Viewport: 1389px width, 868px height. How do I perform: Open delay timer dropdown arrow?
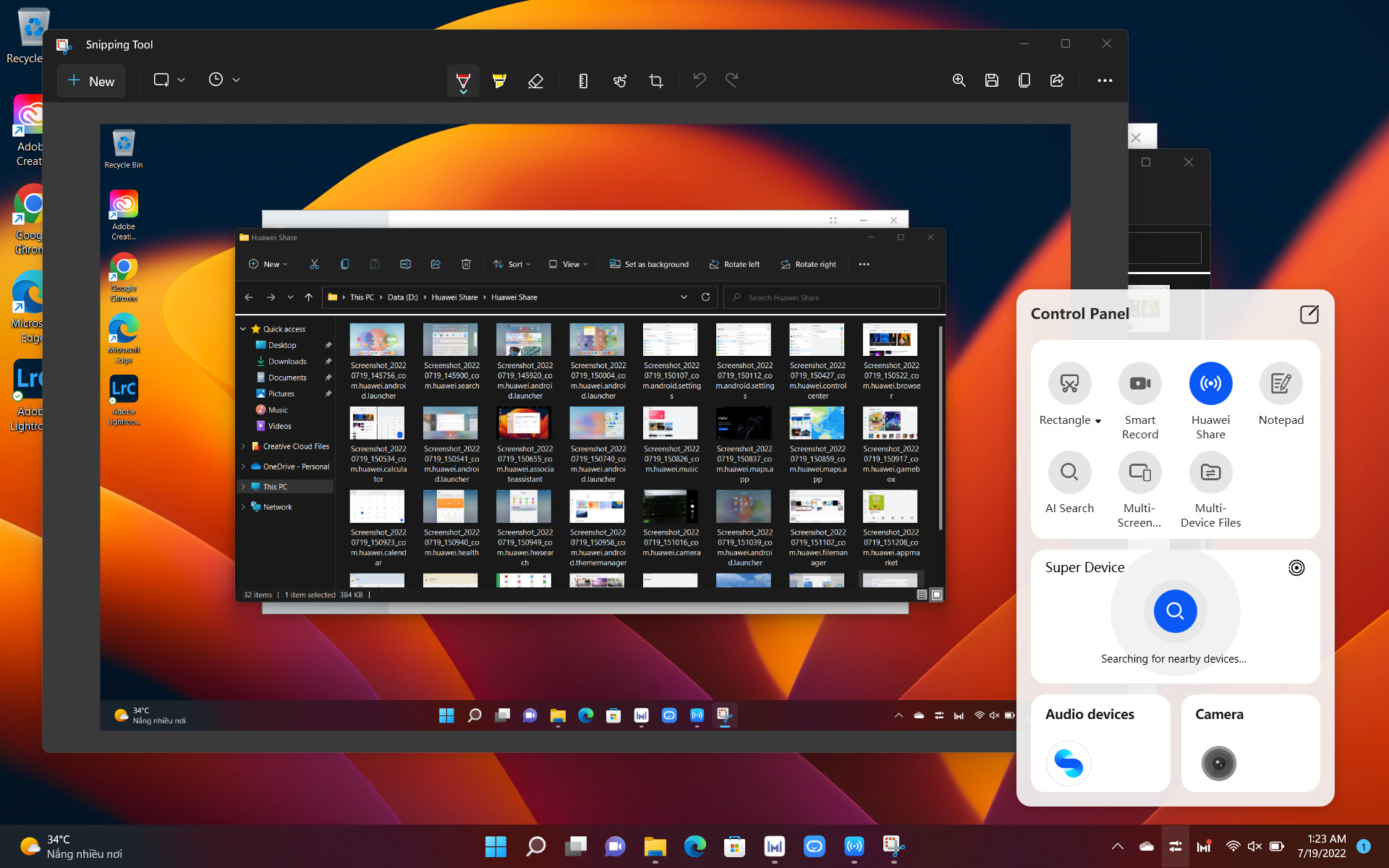(x=236, y=80)
